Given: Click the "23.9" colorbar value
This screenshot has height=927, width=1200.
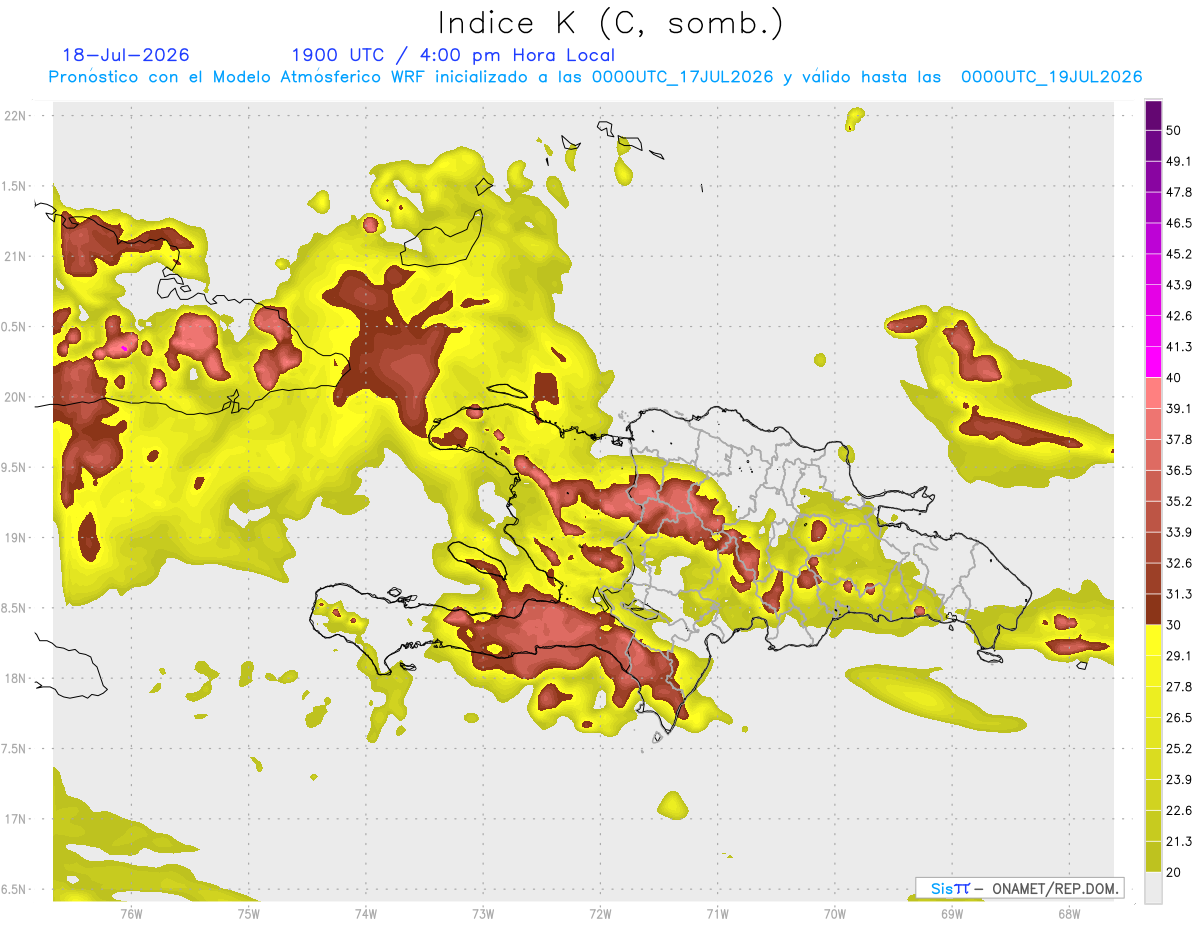Looking at the screenshot, I should tap(1179, 780).
